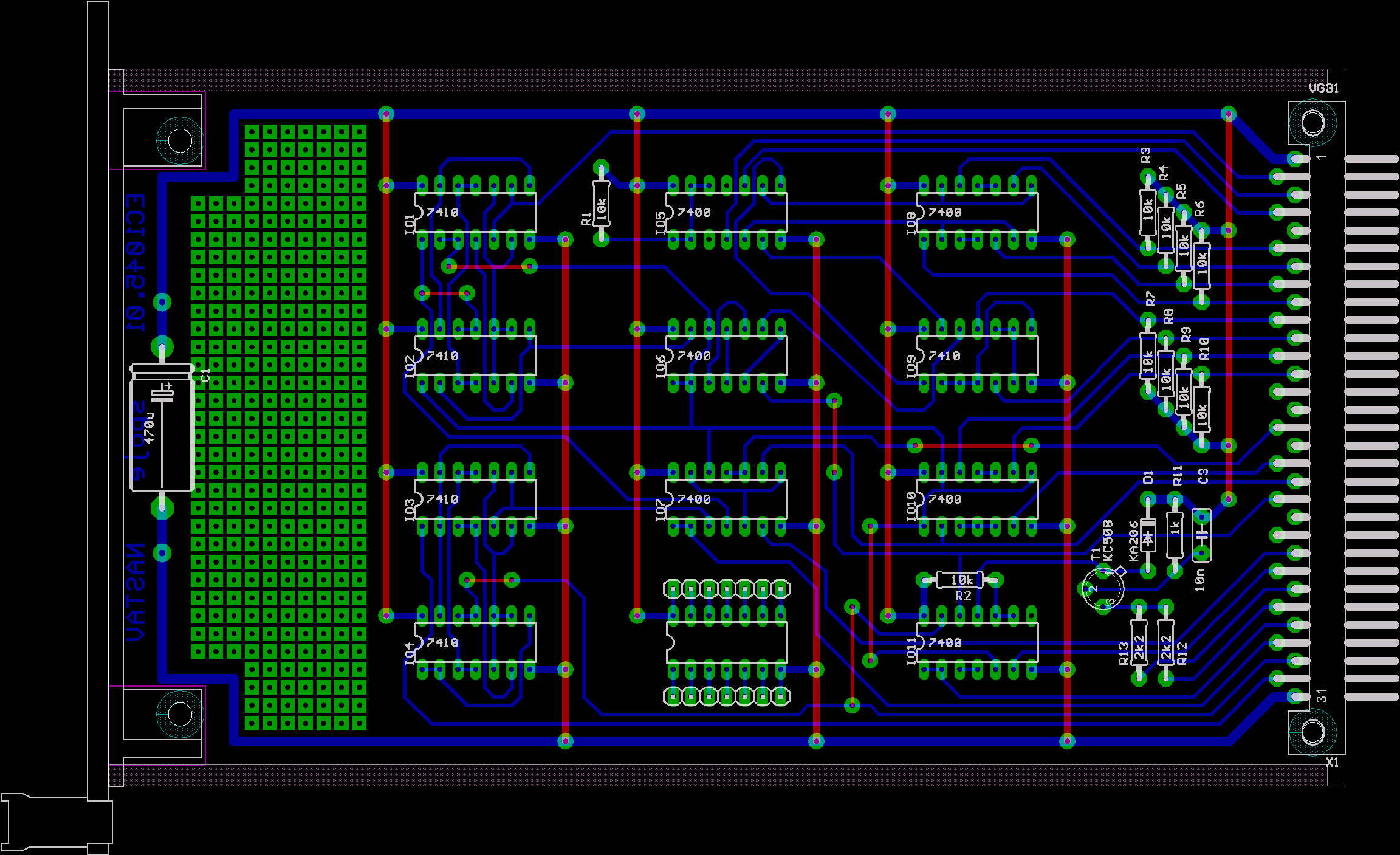Select the IO5 7400 chip outline
This screenshot has width=1400, height=855.
pos(726,212)
